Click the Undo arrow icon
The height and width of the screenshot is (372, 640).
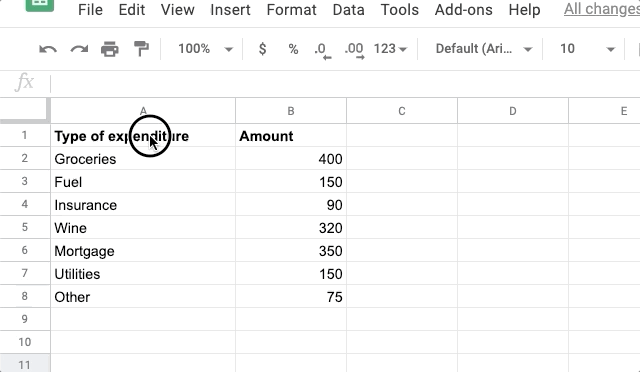(x=48, y=49)
